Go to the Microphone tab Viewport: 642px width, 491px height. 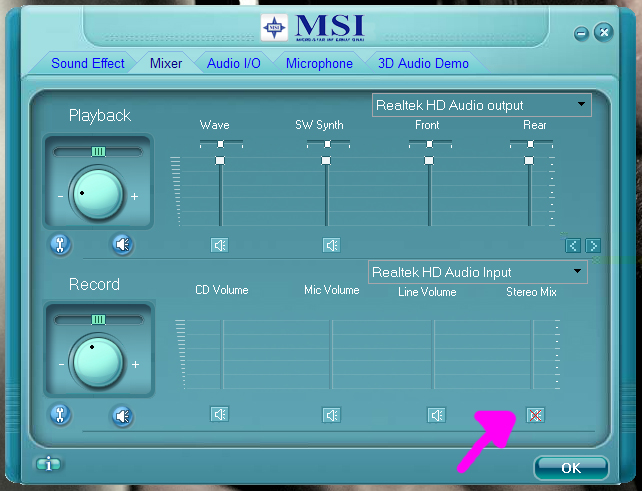319,63
